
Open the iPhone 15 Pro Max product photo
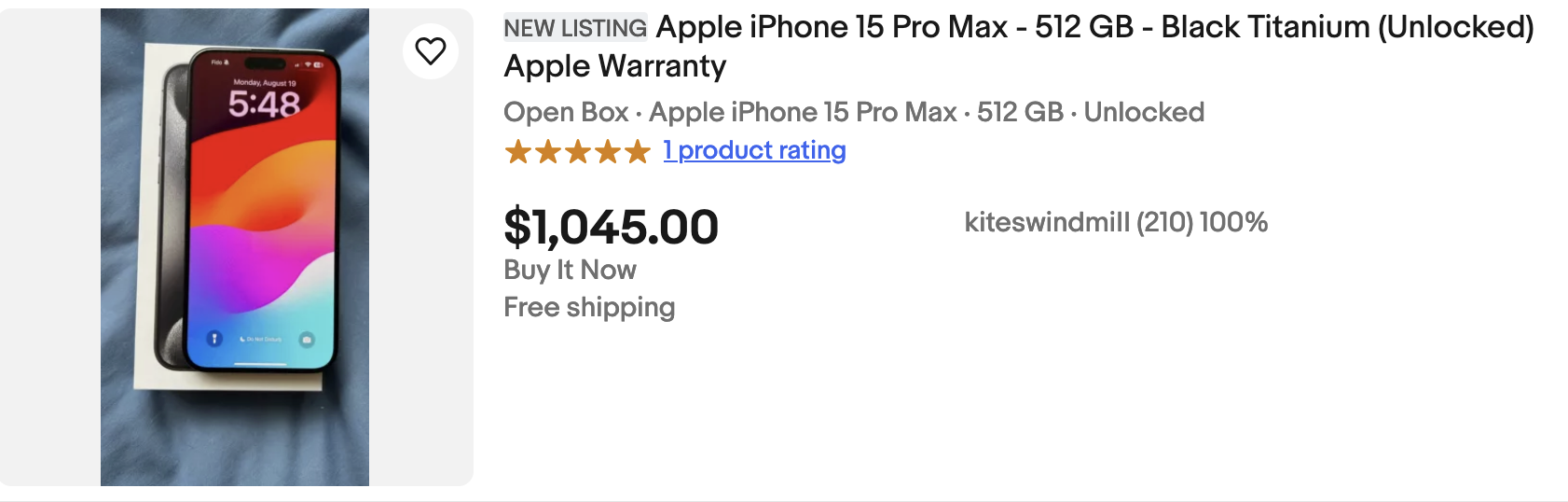tap(235, 246)
